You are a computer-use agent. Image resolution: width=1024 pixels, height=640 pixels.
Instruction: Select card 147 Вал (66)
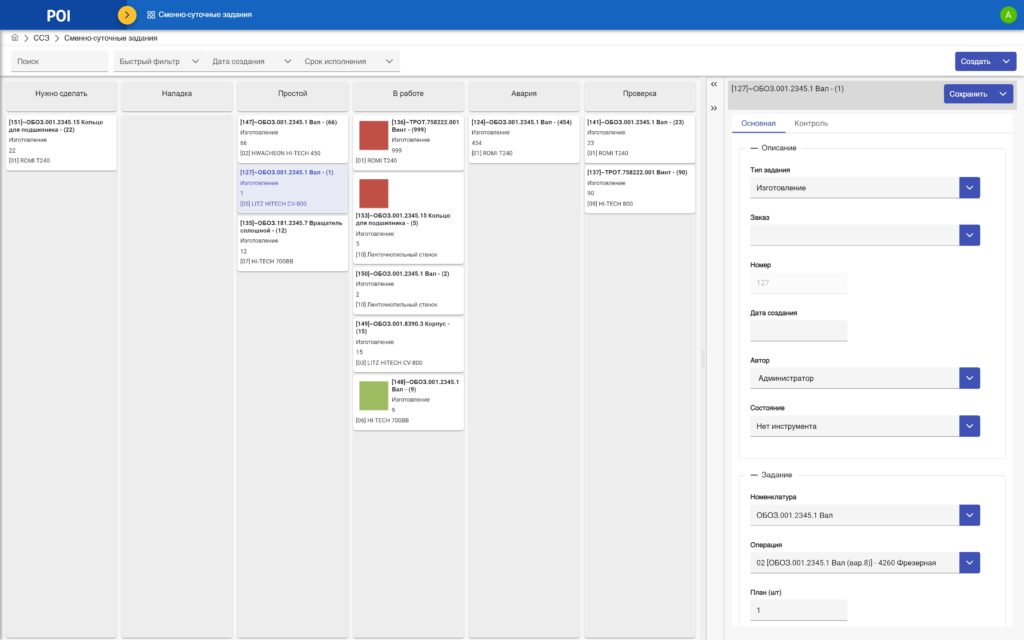(x=293, y=138)
